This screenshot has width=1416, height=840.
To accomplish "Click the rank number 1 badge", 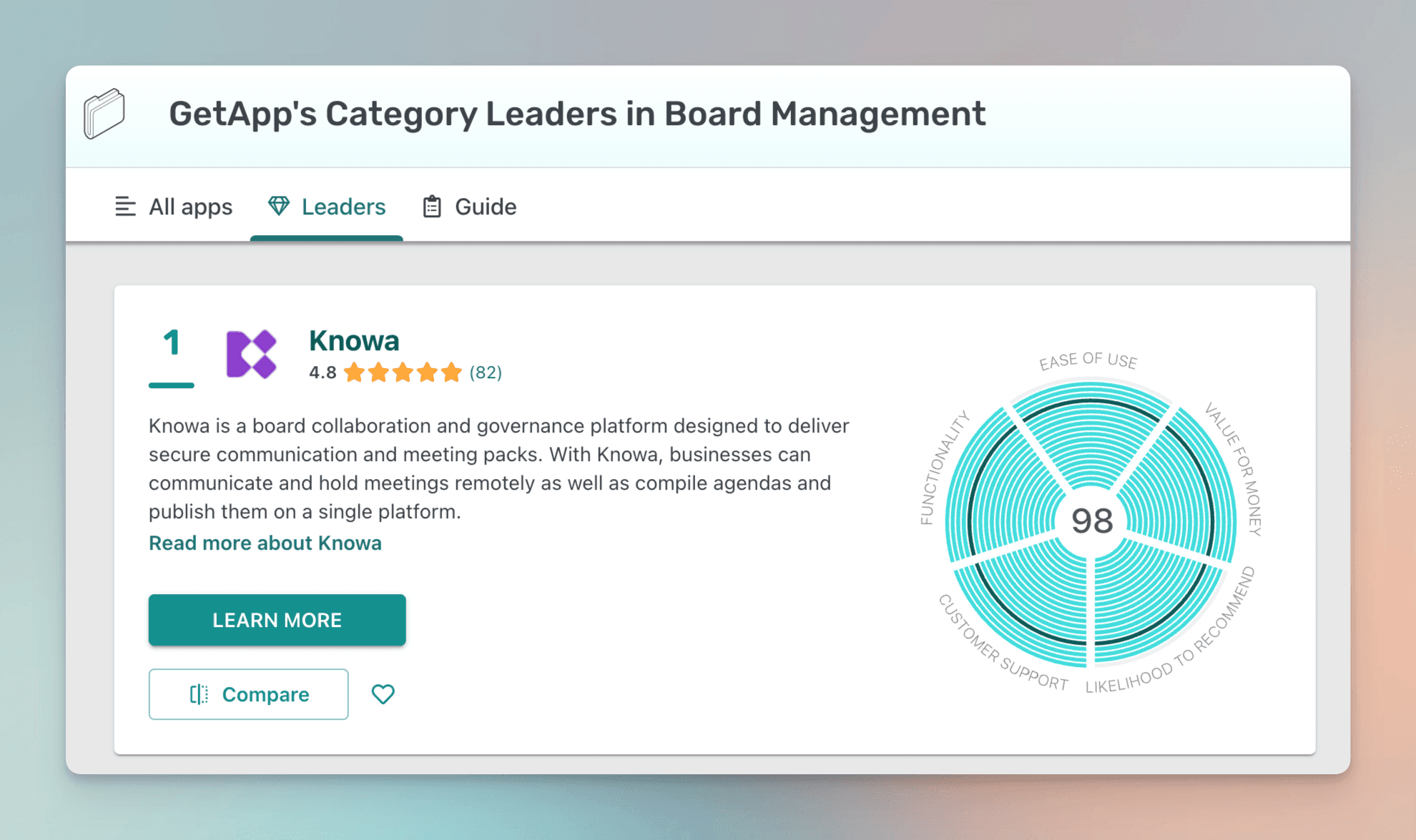I will pos(171,343).
